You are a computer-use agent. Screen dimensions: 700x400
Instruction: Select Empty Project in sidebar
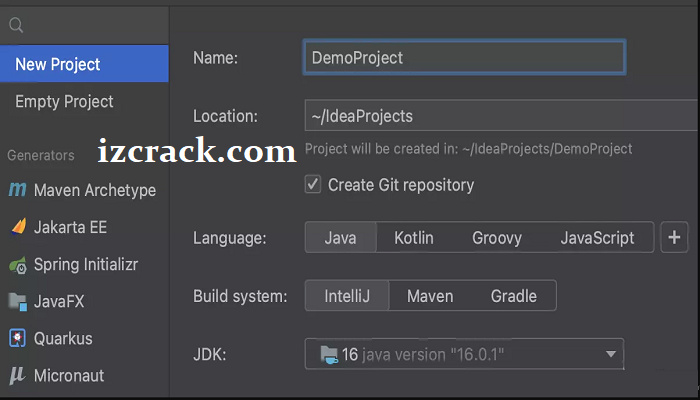84,101
